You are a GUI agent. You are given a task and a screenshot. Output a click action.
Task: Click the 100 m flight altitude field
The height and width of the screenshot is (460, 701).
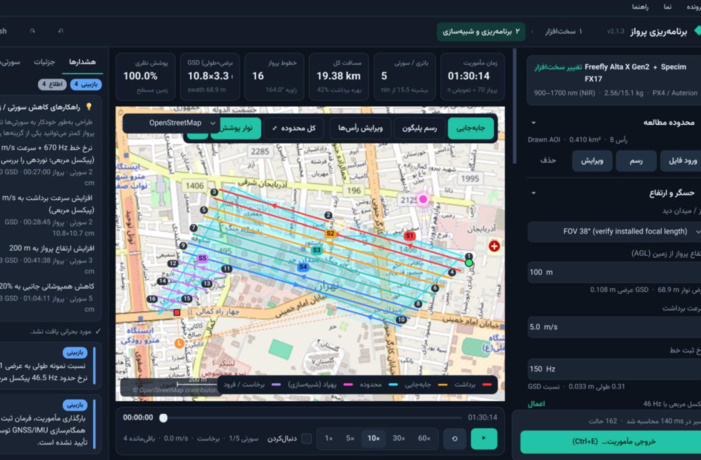[x=614, y=272]
